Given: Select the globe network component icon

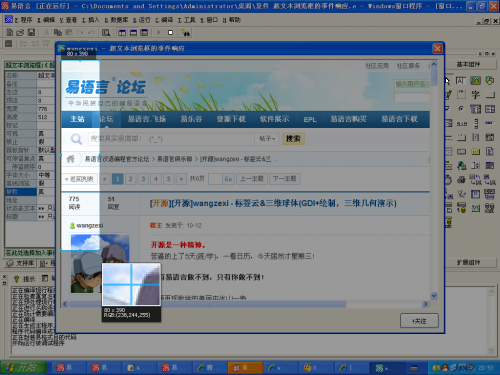Looking at the screenshot, I should 461,165.
